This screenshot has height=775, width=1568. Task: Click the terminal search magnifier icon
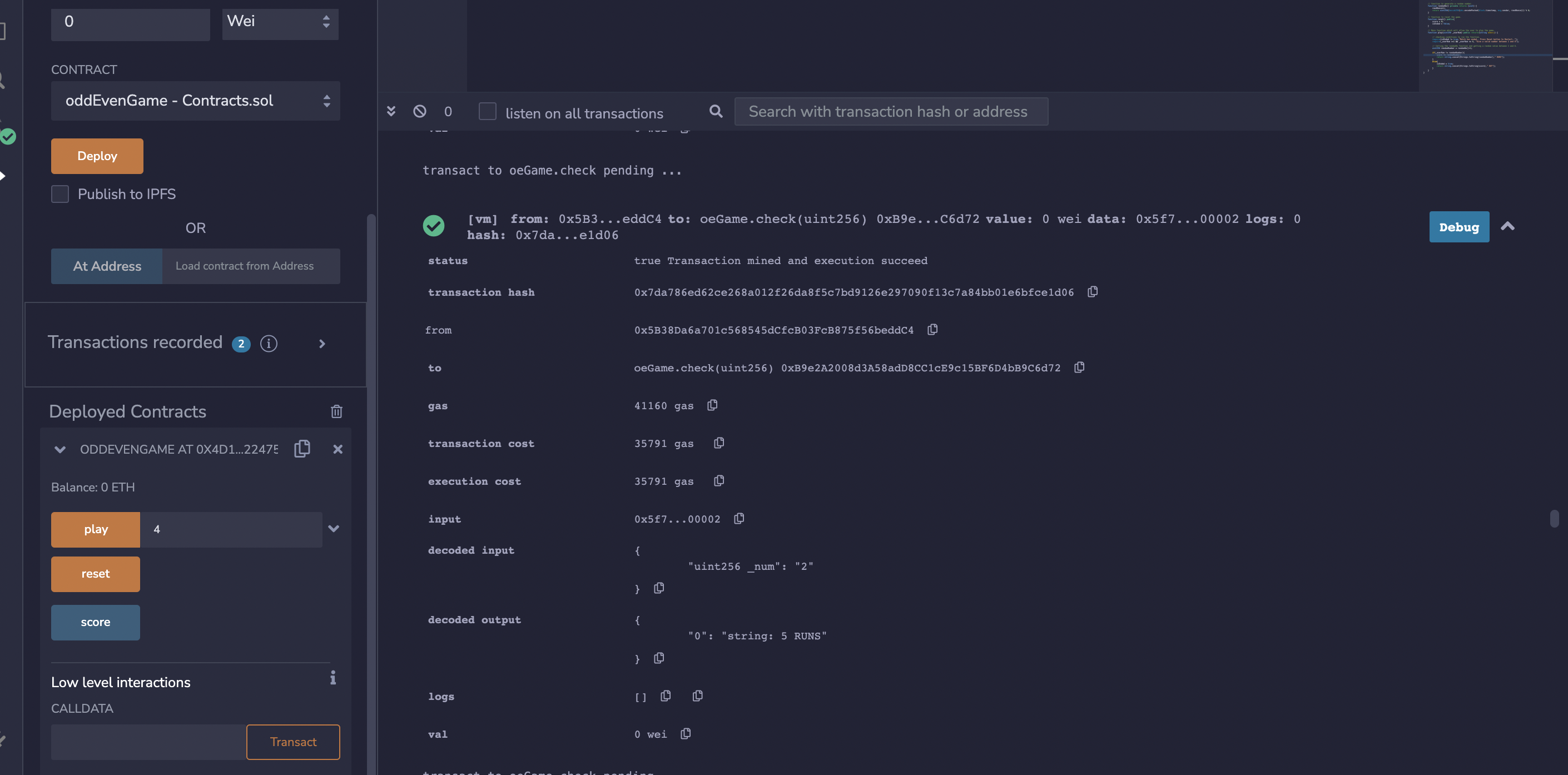tap(716, 111)
